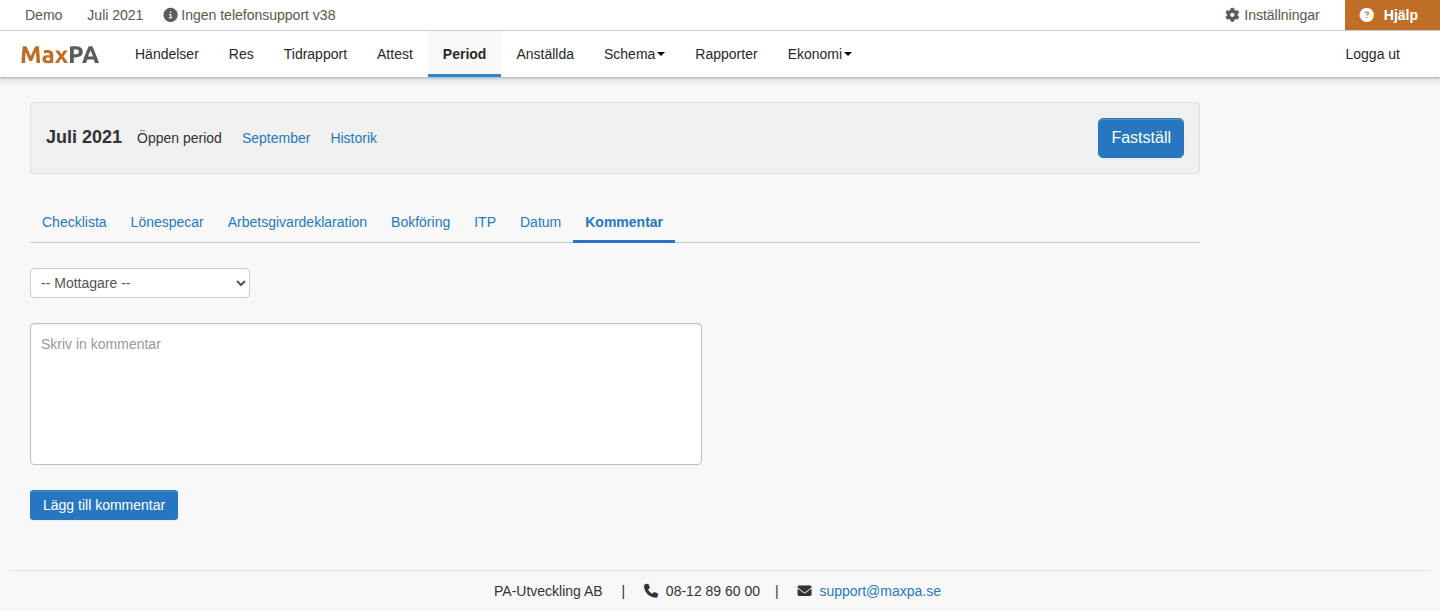
Task: Click the PA-Utveckling AB footer text
Action: [548, 591]
